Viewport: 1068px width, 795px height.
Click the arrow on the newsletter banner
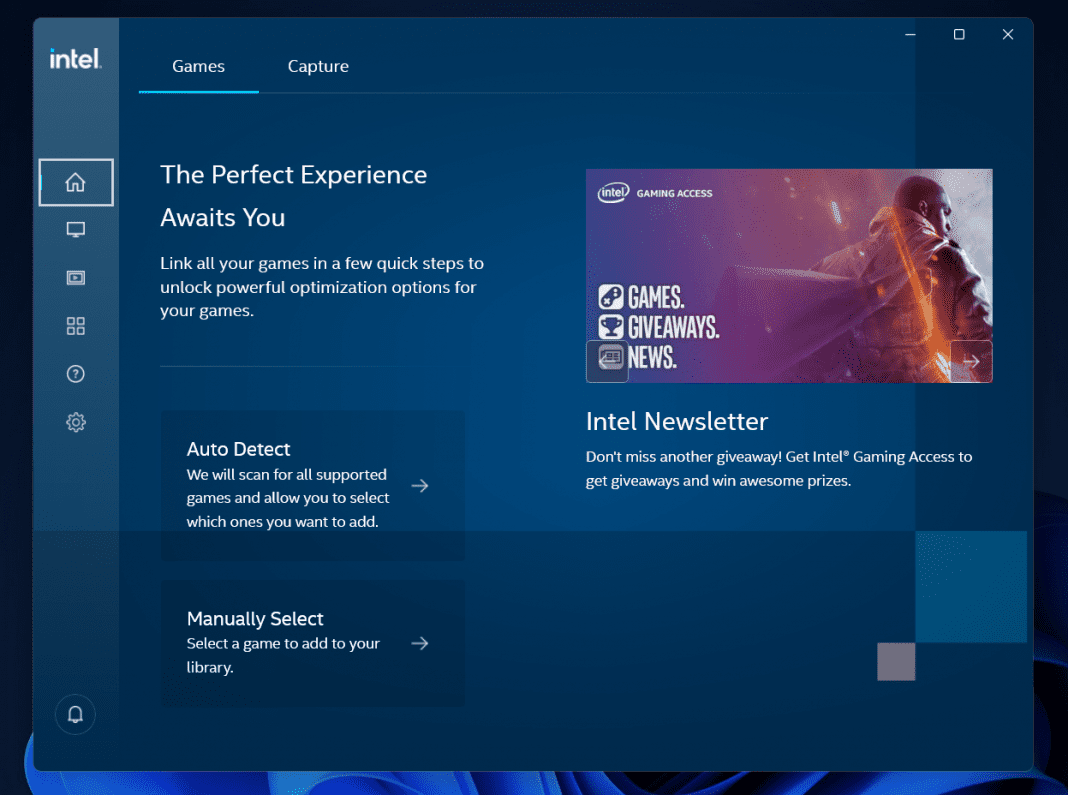(969, 361)
